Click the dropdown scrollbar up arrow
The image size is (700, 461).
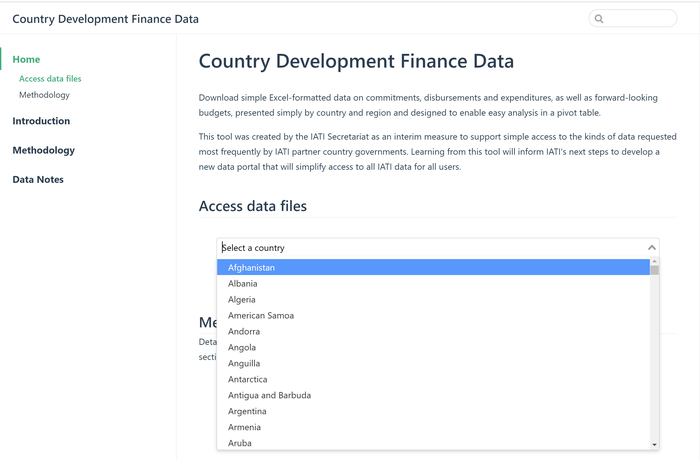tap(654, 262)
